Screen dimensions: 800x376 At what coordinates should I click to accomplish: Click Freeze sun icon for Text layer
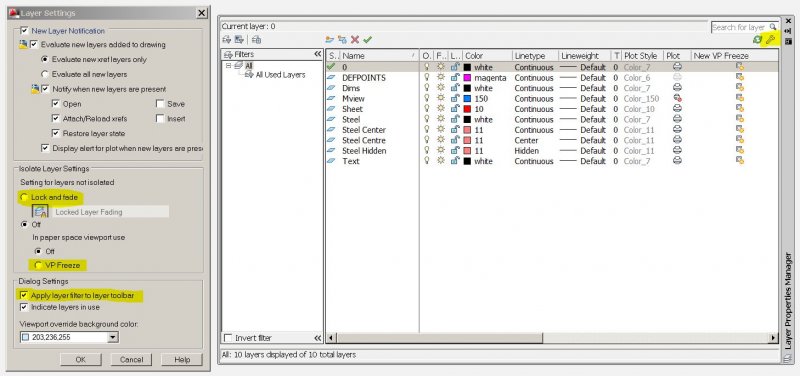tap(441, 161)
